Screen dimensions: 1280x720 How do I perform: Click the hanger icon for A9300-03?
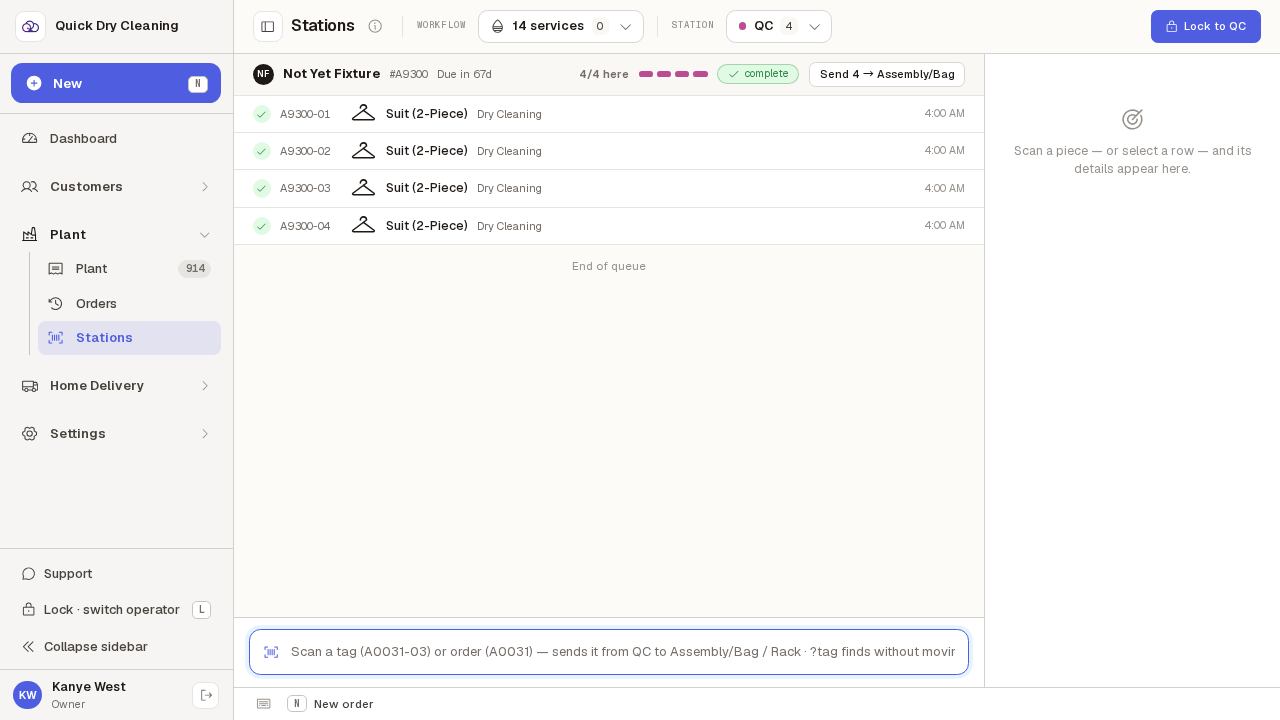[x=363, y=187]
